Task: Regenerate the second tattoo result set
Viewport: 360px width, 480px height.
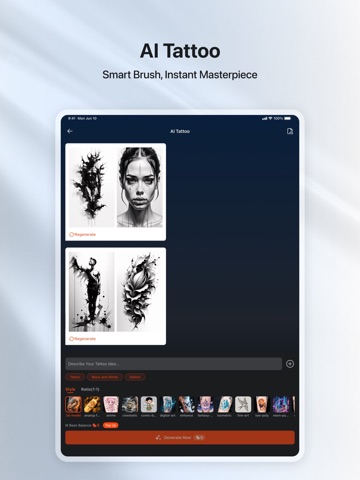Action: pos(82,339)
